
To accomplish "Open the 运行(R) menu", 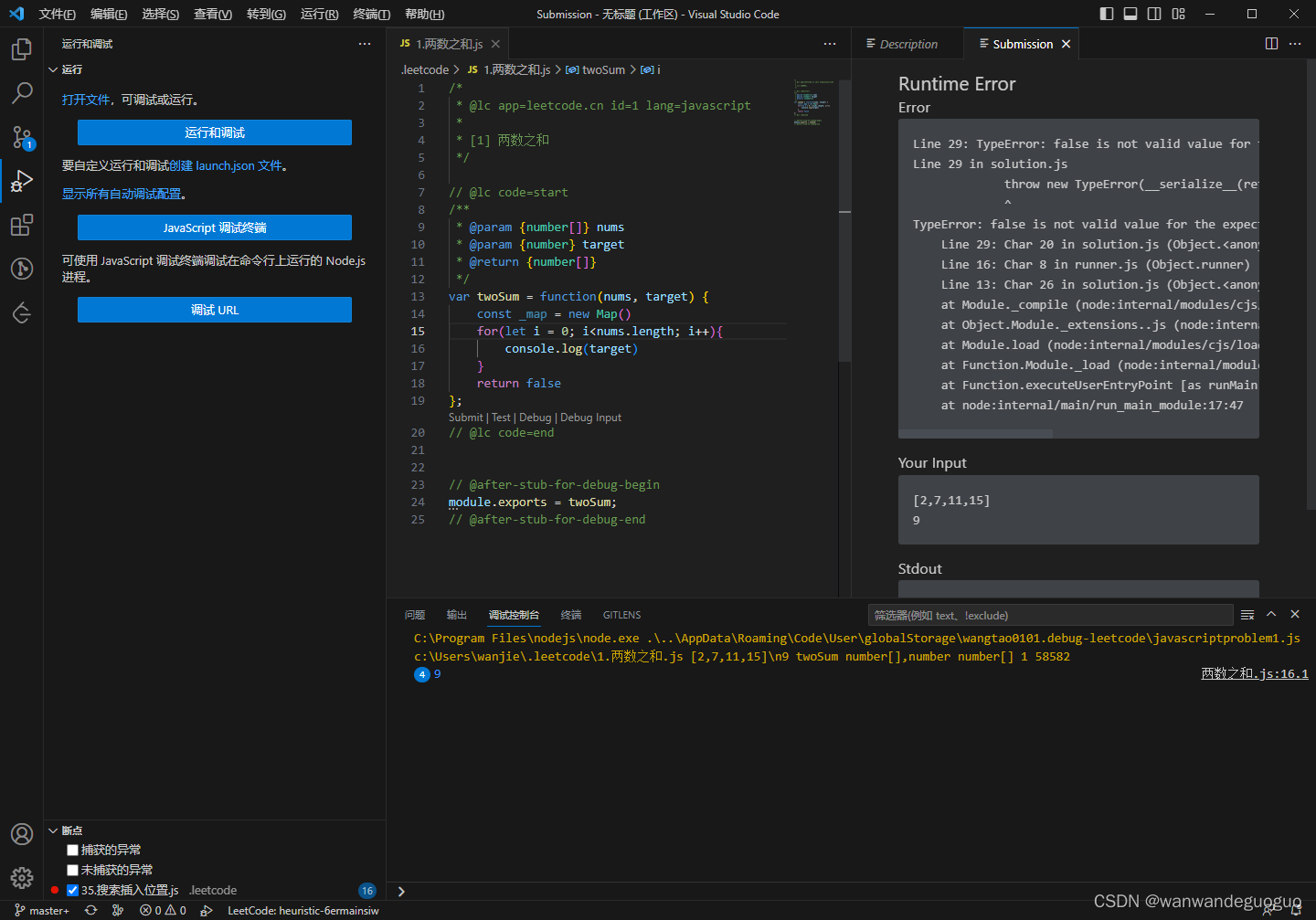I will click(x=319, y=14).
